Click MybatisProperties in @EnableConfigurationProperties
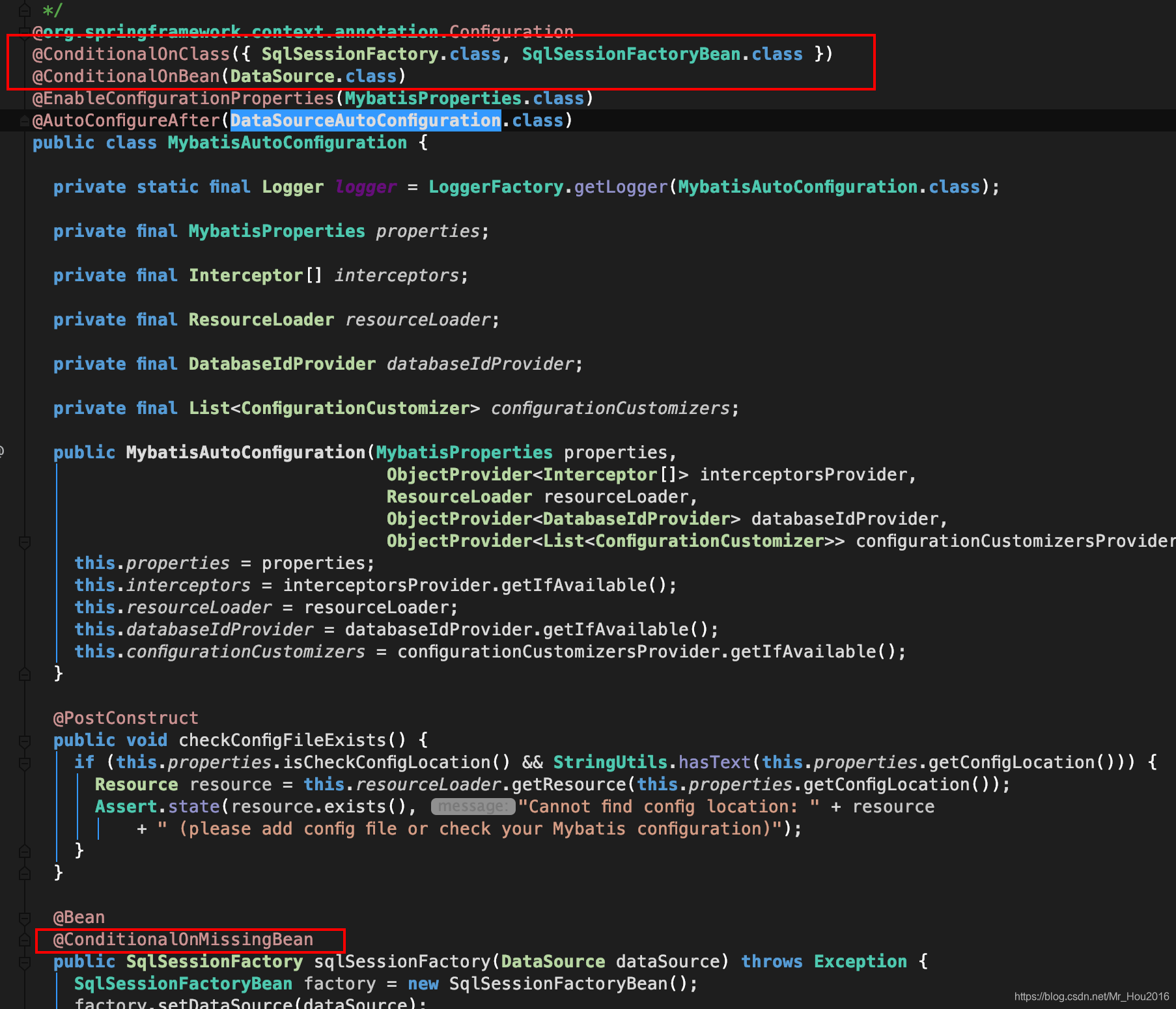Screen dimensions: 1176x1009 point(434,98)
